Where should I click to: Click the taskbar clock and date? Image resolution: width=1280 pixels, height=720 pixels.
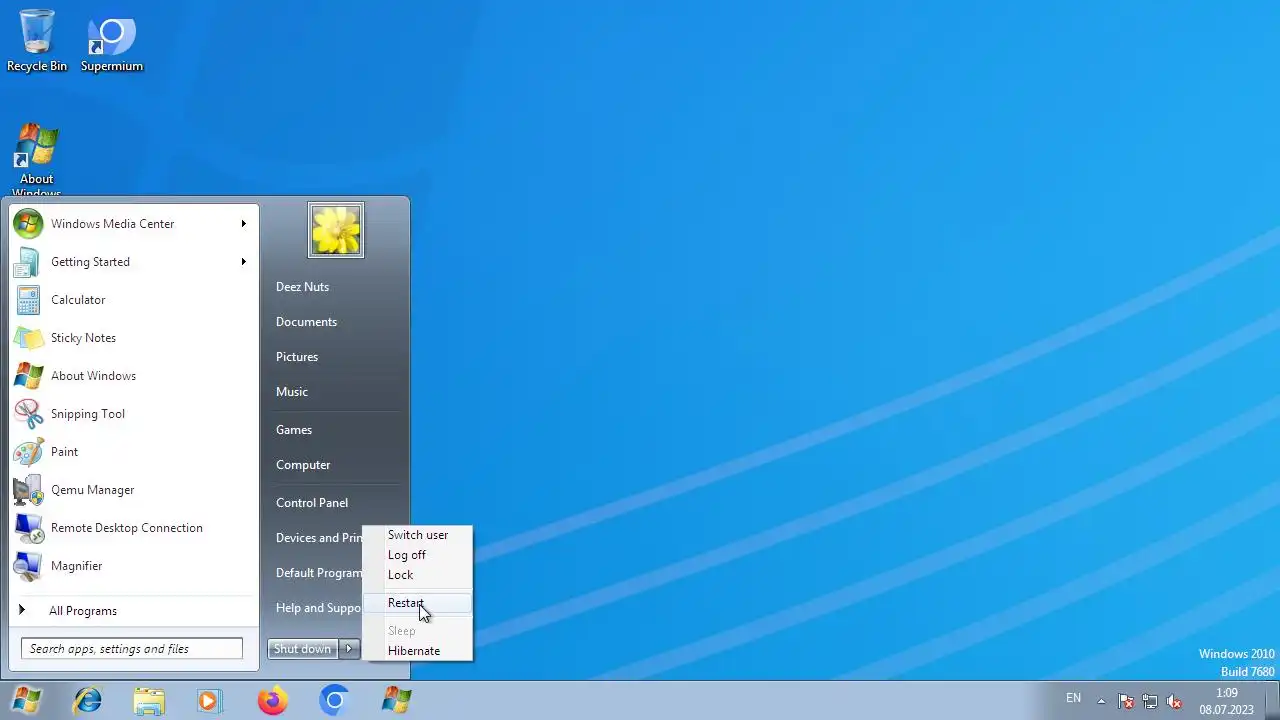[1226, 701]
